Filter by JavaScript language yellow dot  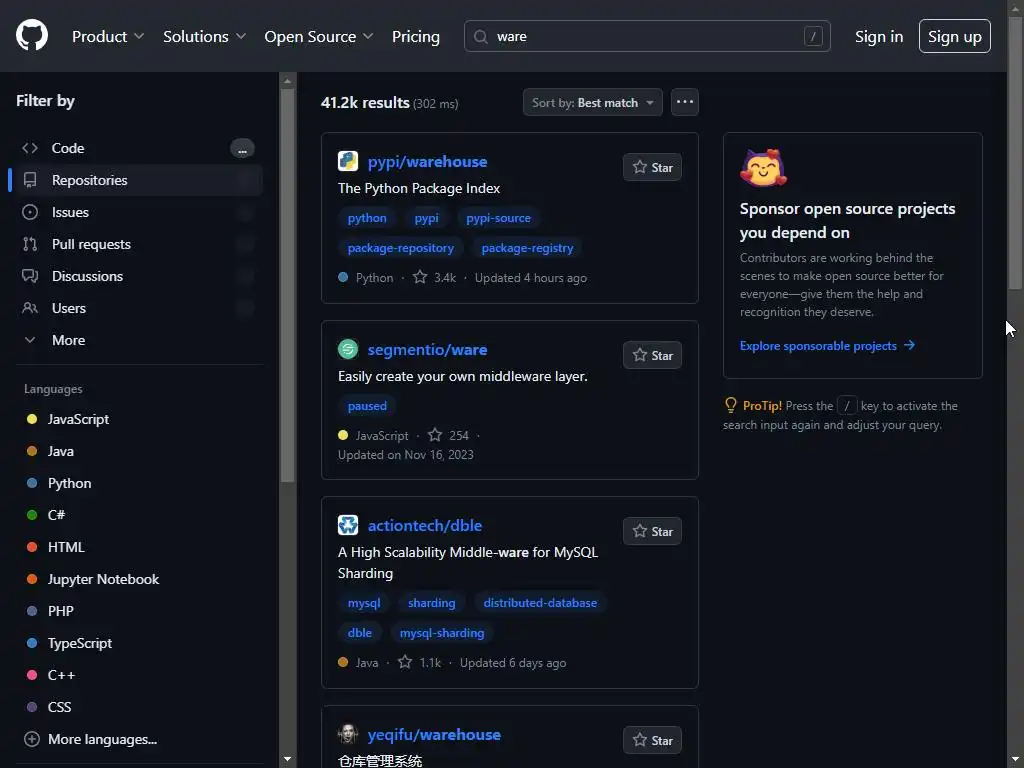31,419
